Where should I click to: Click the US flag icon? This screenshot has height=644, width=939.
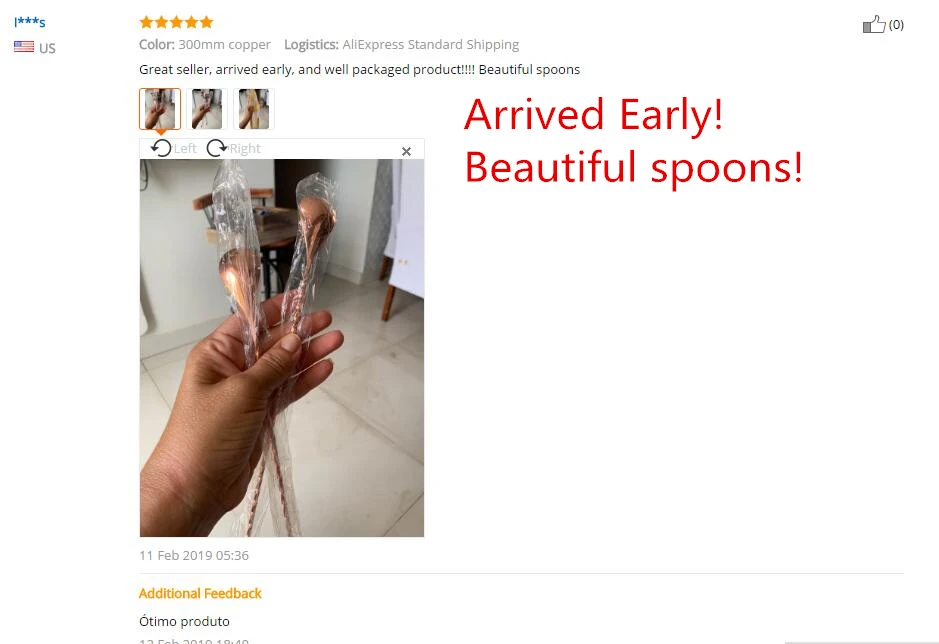tap(24, 47)
